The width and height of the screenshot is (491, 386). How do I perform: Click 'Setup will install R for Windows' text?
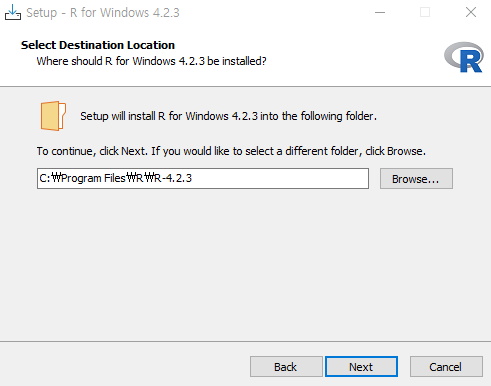[x=228, y=116]
